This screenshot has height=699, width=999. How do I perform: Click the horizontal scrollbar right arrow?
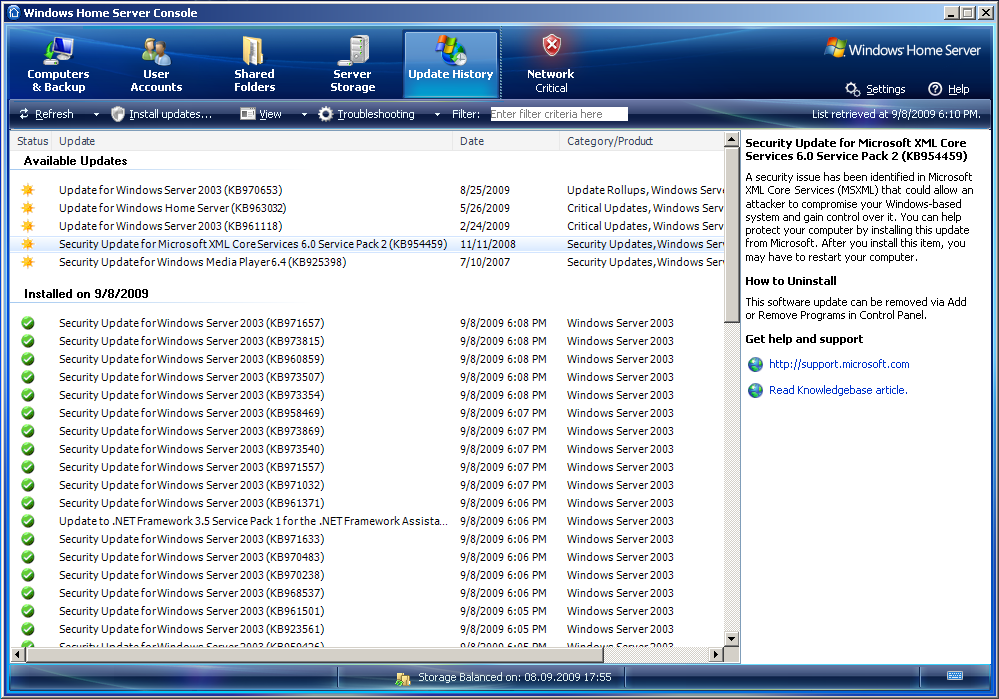716,654
